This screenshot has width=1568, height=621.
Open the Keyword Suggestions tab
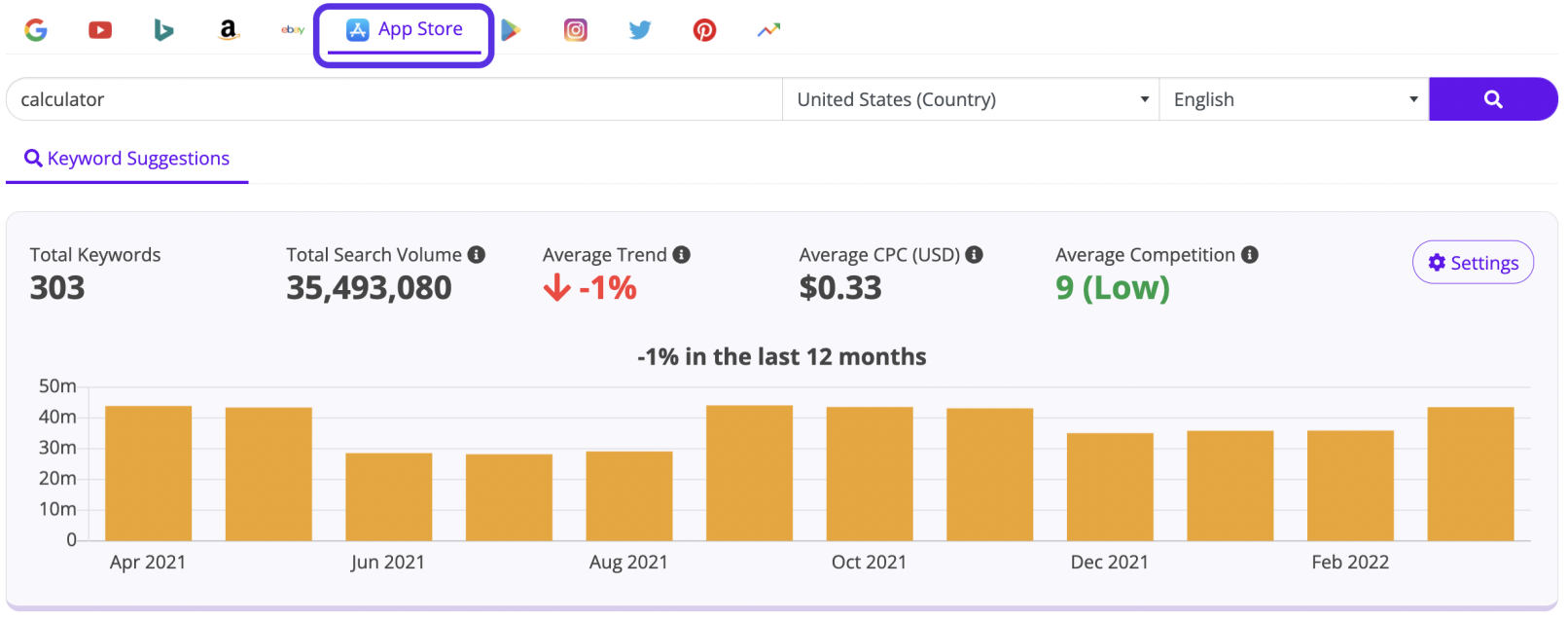(x=127, y=158)
